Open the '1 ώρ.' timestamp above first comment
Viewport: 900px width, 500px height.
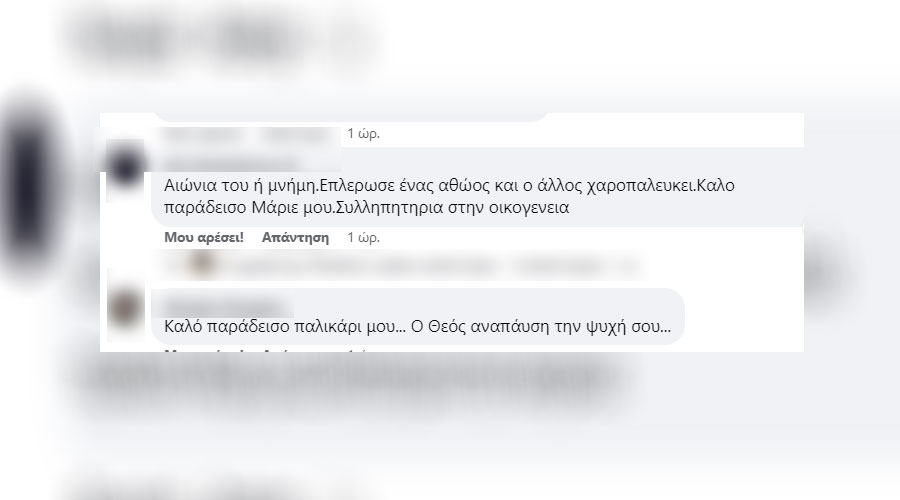[363, 133]
